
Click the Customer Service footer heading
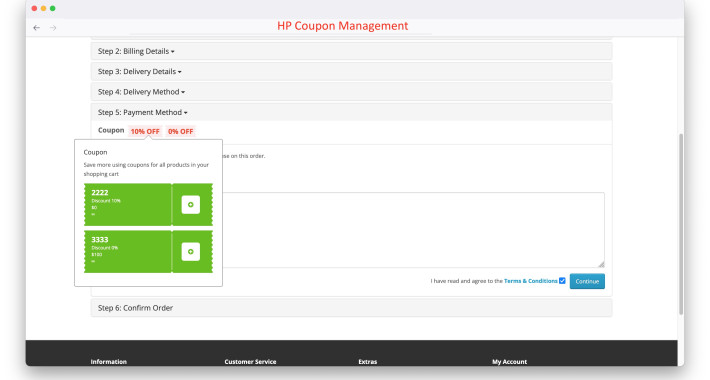(x=250, y=361)
